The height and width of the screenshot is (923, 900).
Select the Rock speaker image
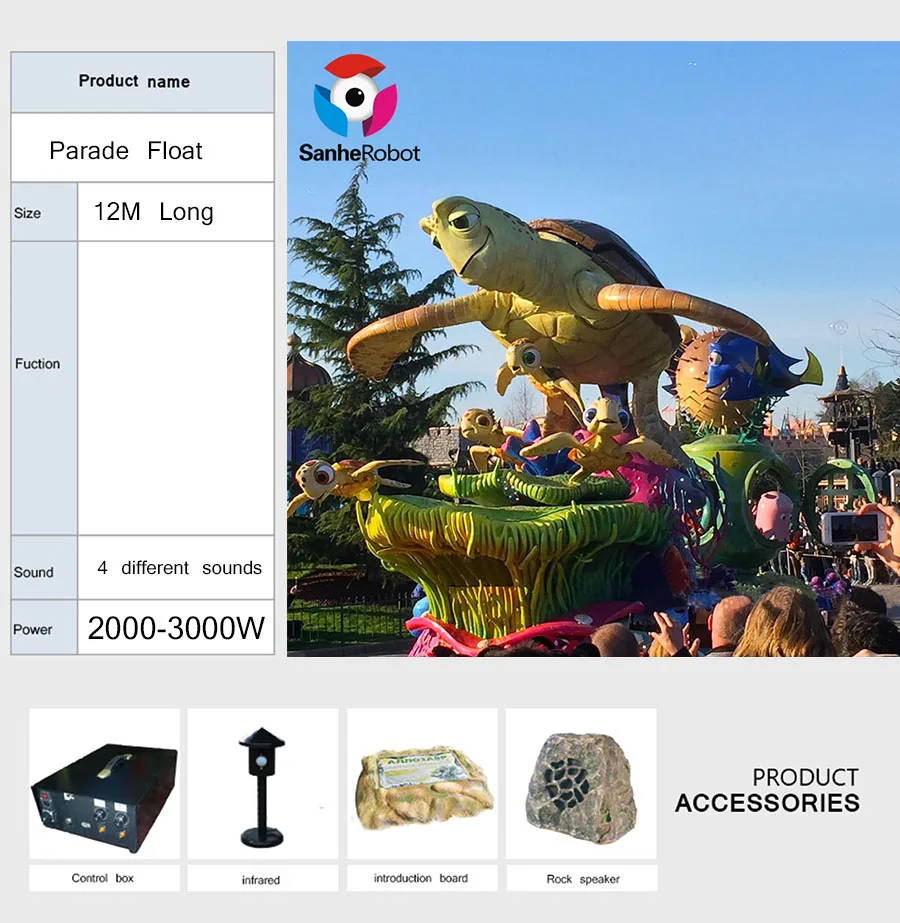coord(581,783)
